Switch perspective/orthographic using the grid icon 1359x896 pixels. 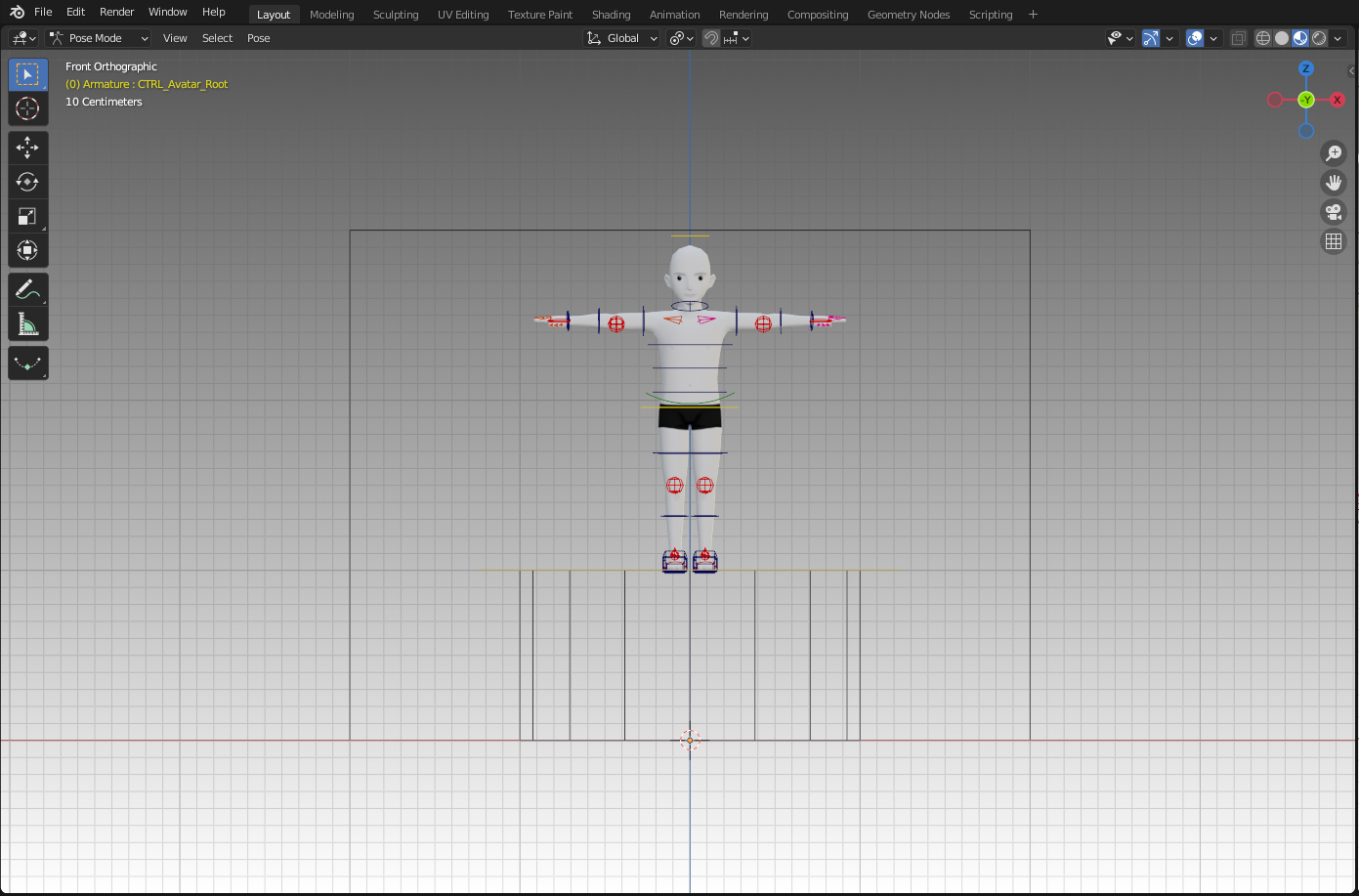tap(1334, 241)
